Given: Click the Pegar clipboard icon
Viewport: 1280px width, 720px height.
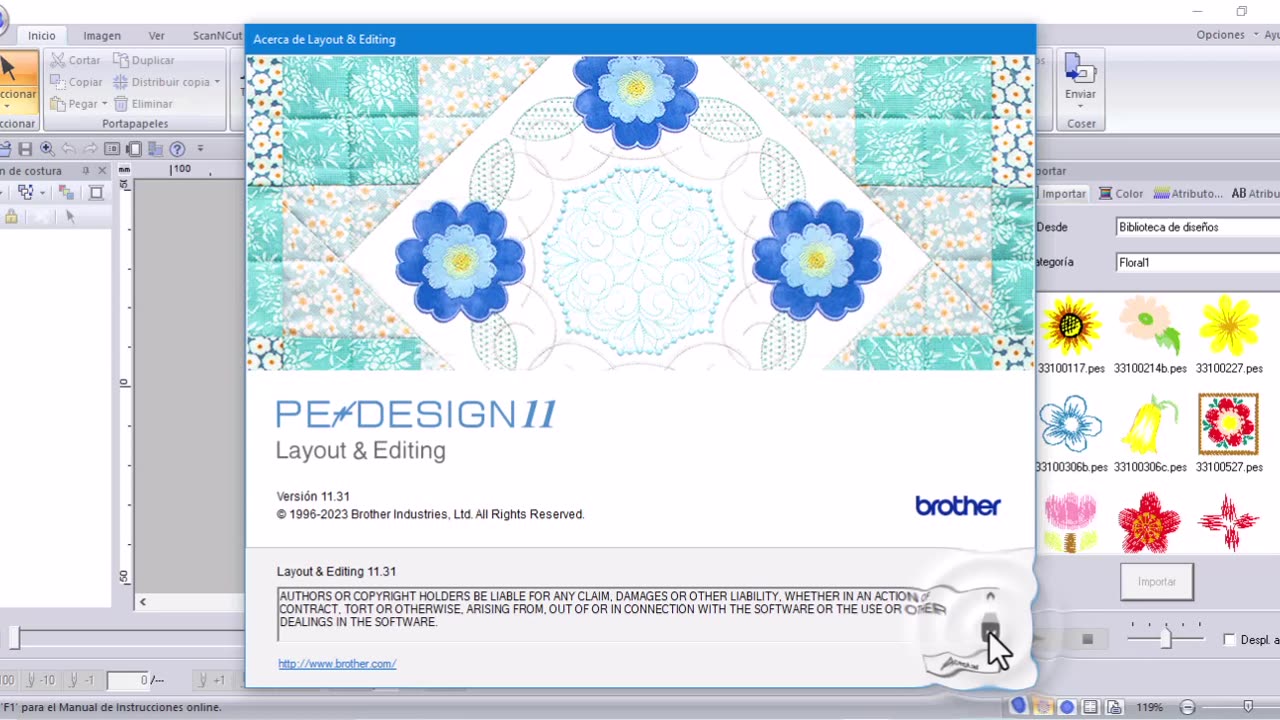Looking at the screenshot, I should (58, 103).
